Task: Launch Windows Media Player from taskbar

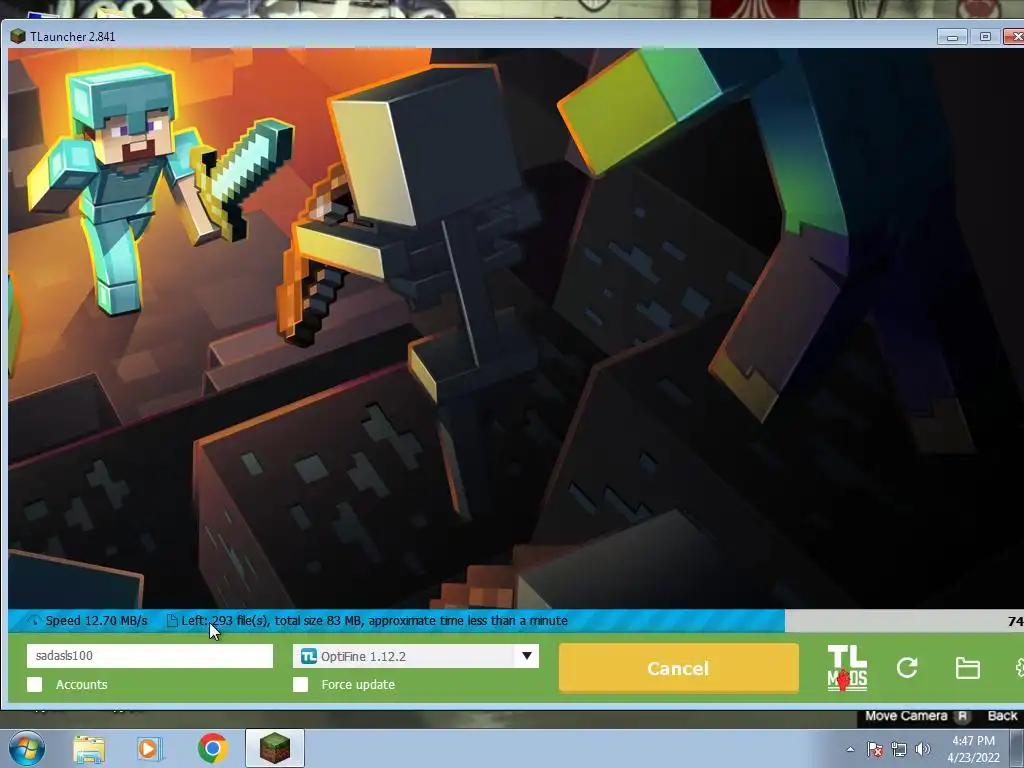Action: [150, 748]
